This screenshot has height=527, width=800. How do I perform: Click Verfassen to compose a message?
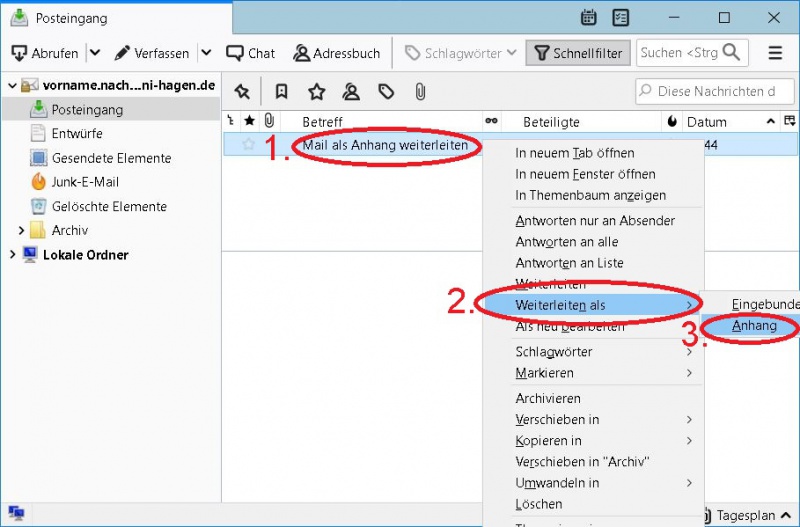coord(152,53)
